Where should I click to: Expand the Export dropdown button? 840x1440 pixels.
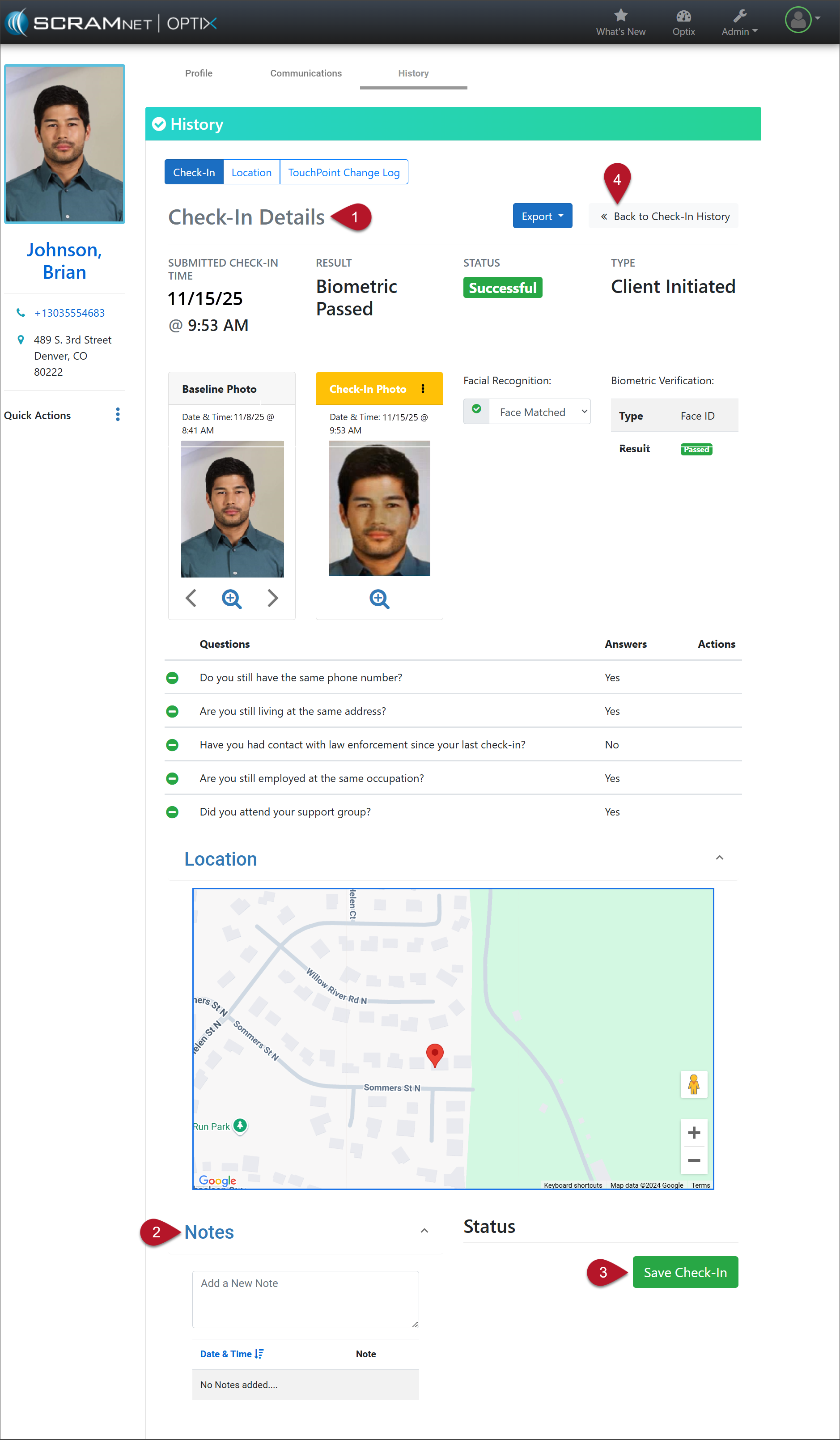point(542,216)
